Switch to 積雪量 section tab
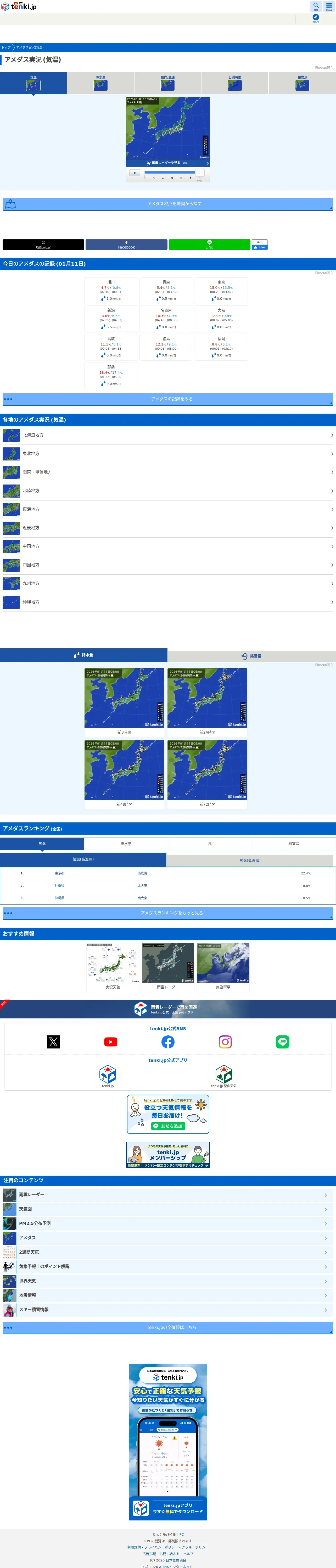The image size is (336, 1568). 252,656
